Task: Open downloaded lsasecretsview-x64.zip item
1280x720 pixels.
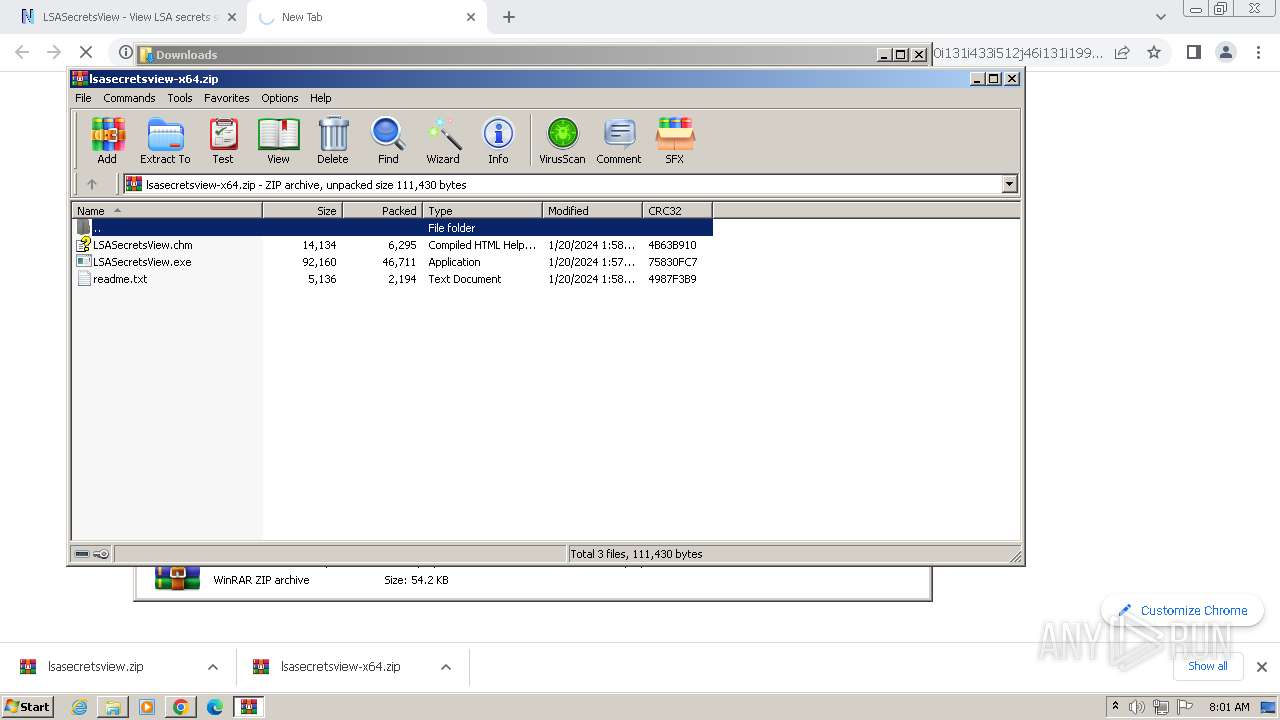Action: 340,667
